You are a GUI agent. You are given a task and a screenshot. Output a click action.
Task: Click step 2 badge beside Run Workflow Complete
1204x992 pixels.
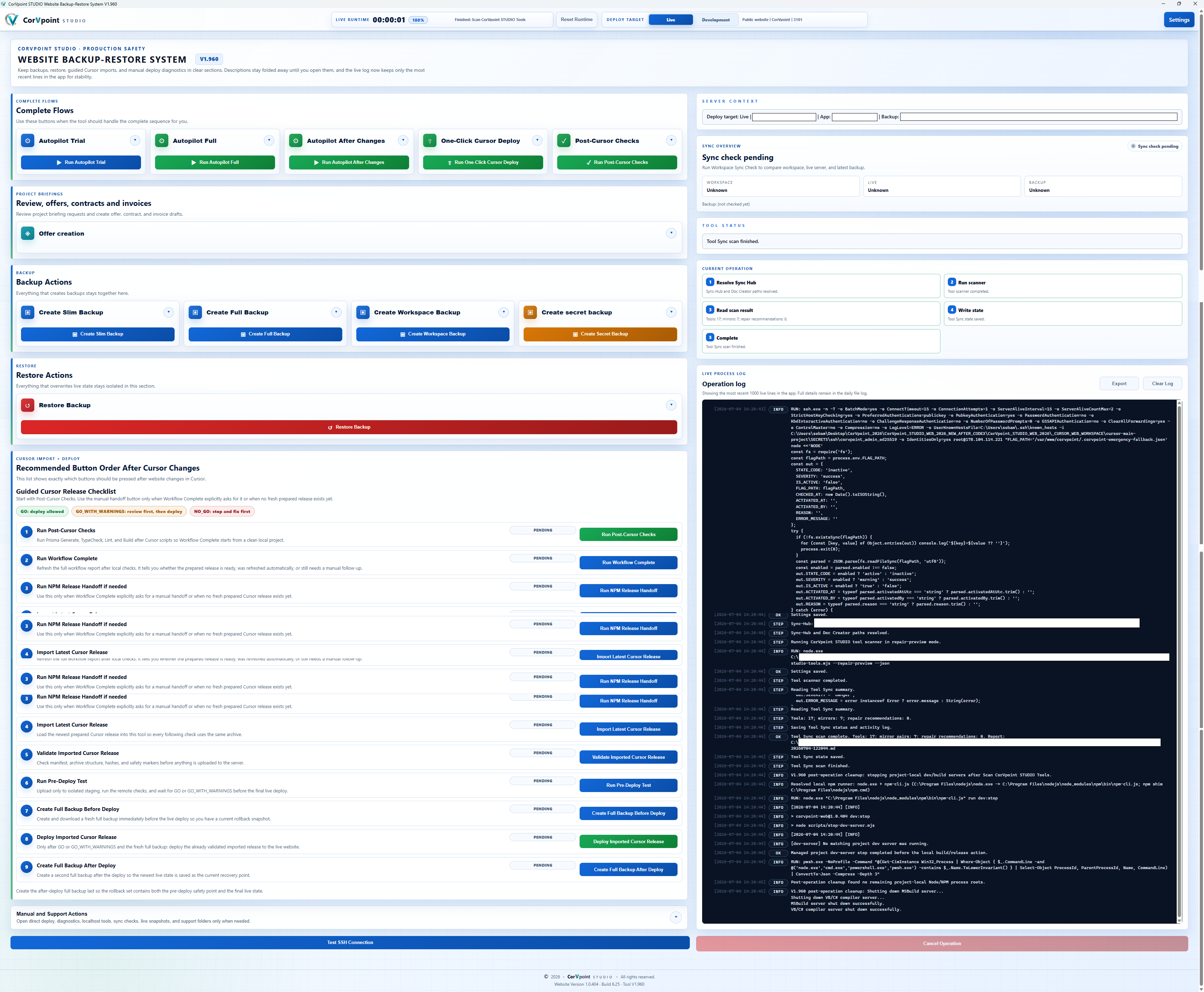(x=26, y=560)
